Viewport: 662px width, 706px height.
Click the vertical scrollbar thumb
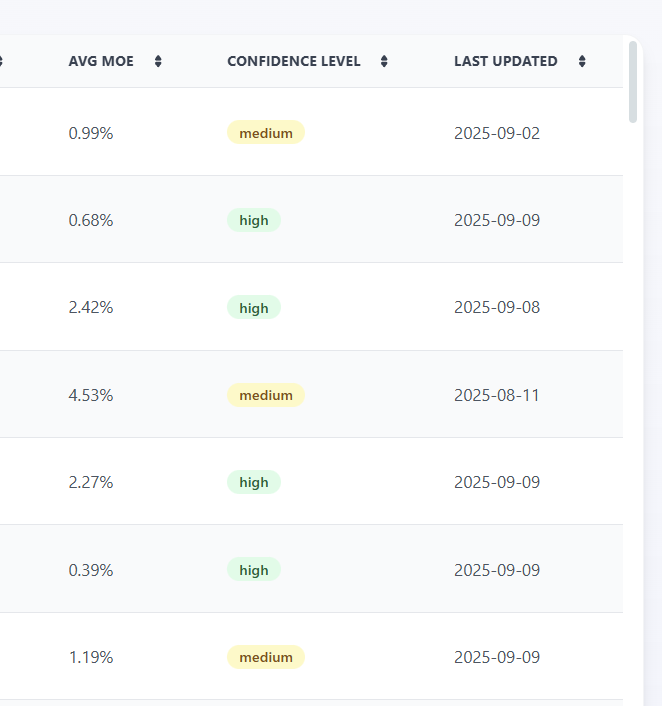point(633,82)
